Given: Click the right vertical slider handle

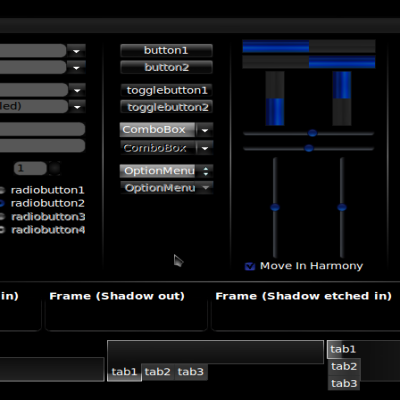Looking at the screenshot, I should [342, 207].
